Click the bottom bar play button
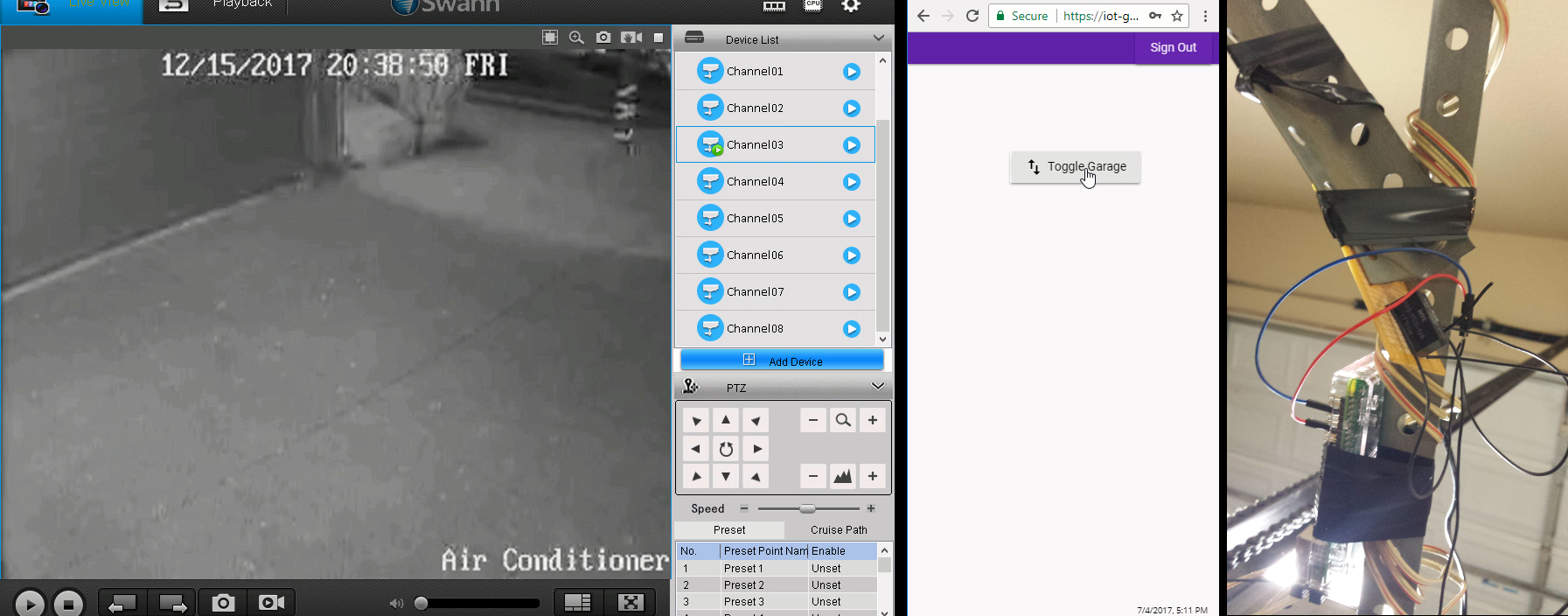This screenshot has width=1568, height=616. click(x=30, y=604)
